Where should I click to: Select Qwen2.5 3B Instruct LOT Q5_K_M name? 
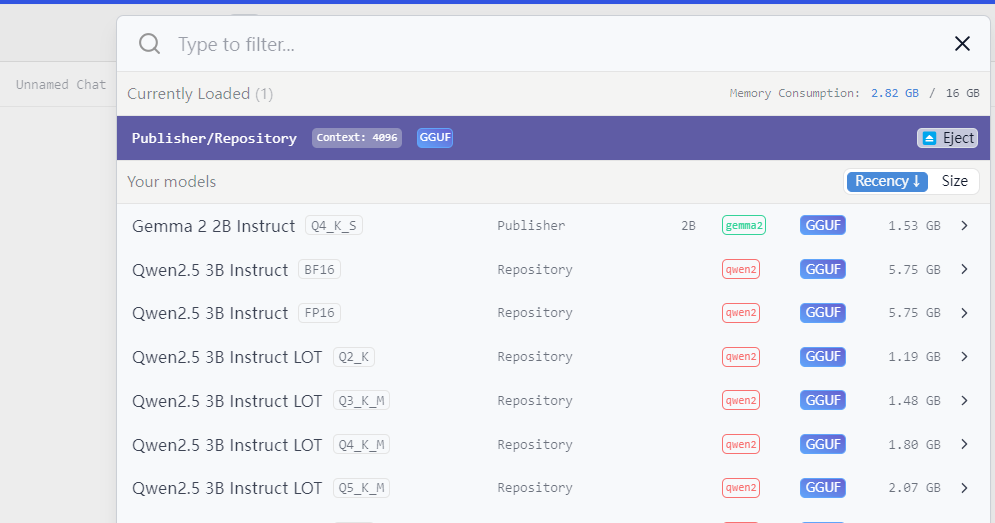point(227,488)
